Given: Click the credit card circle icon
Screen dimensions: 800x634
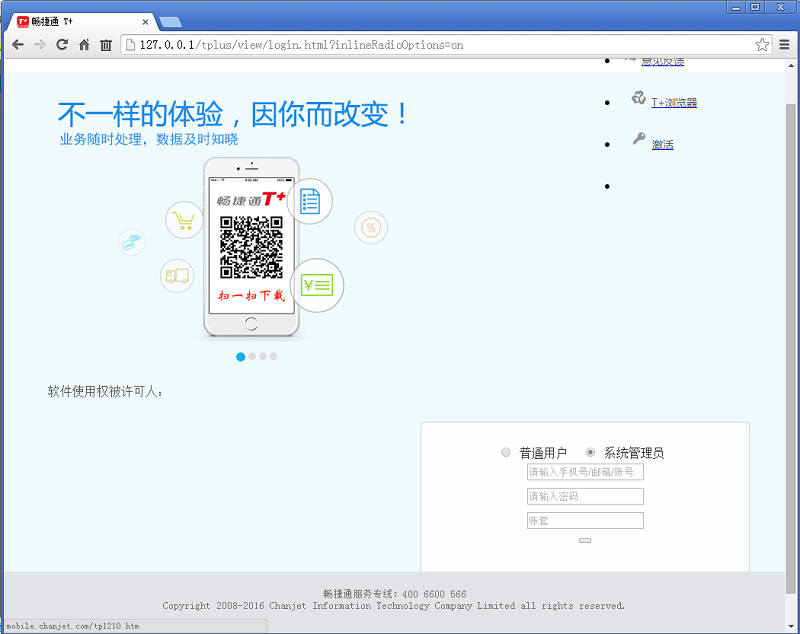Looking at the screenshot, I should click(132, 242).
